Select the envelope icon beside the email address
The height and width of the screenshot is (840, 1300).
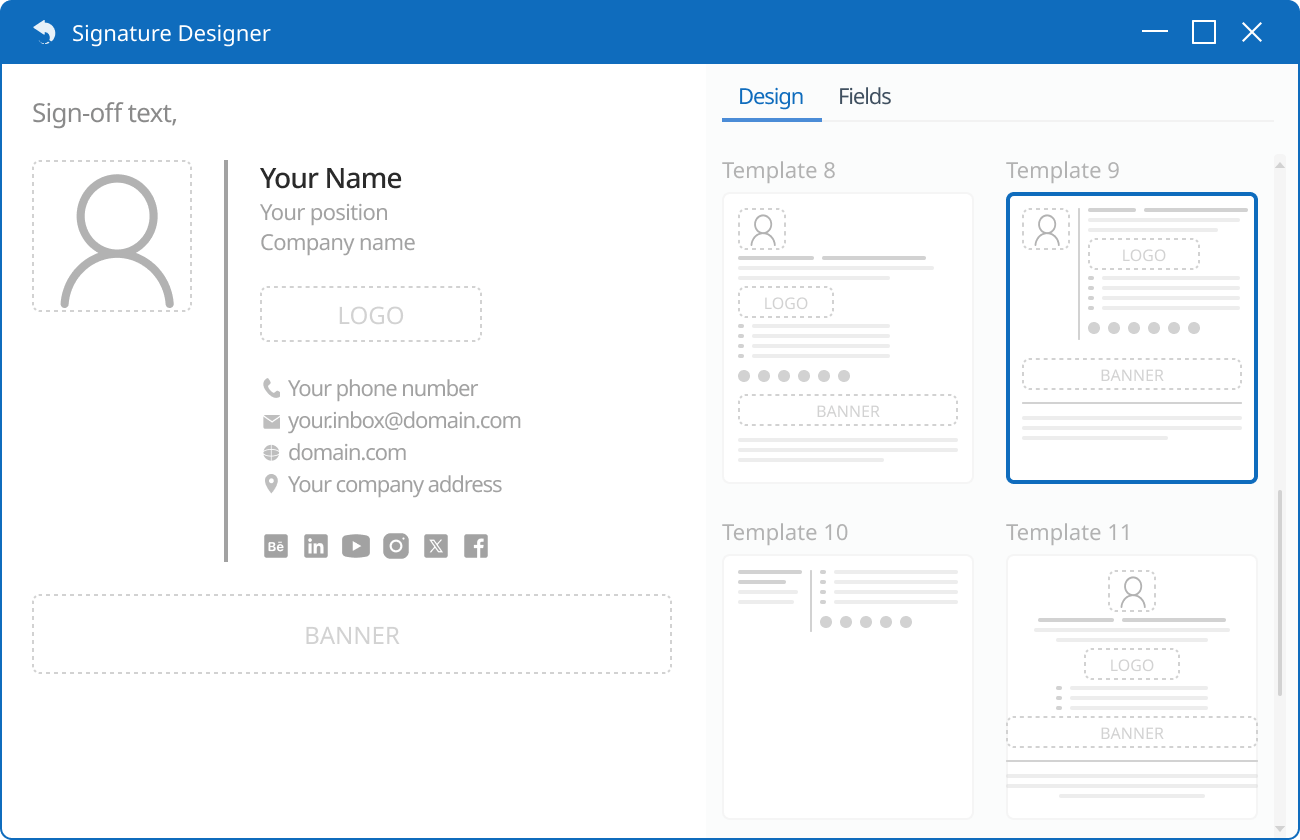pyautogui.click(x=271, y=420)
